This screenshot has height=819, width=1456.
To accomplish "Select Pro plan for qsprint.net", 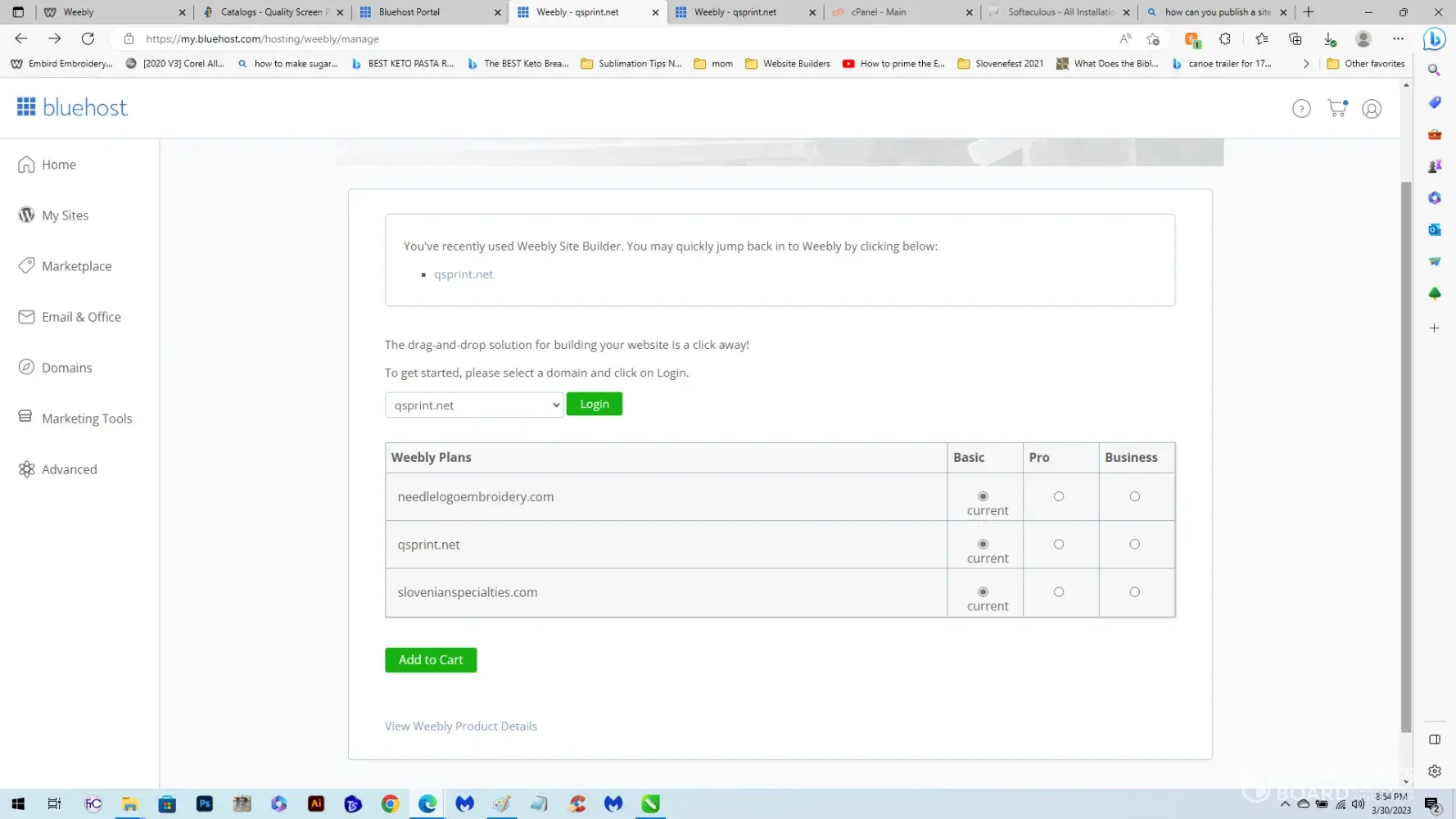I will point(1059,544).
